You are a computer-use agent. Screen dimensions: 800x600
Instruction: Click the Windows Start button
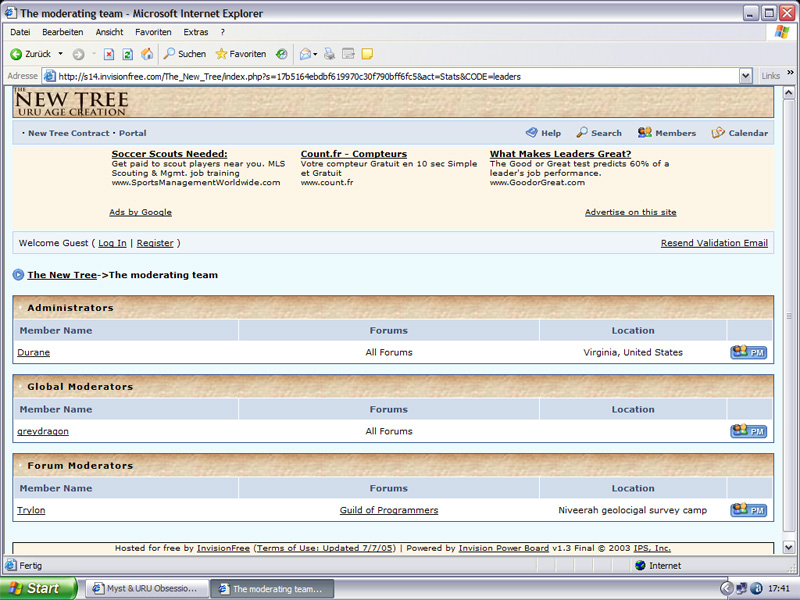point(38,589)
